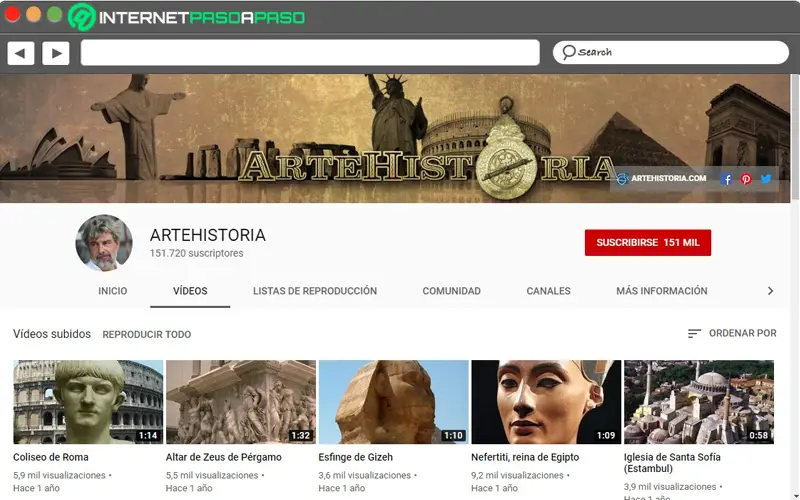This screenshot has width=800, height=500.
Task: Click the browser back arrow button
Action: 21,53
